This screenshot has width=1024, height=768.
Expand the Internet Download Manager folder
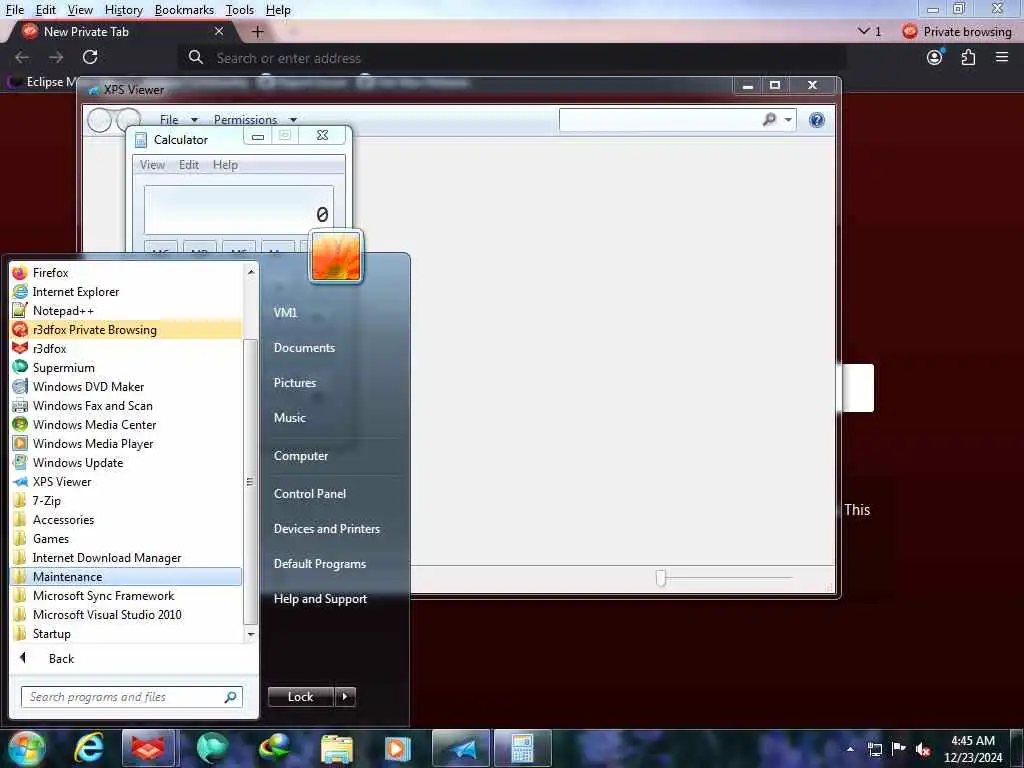[126, 558]
